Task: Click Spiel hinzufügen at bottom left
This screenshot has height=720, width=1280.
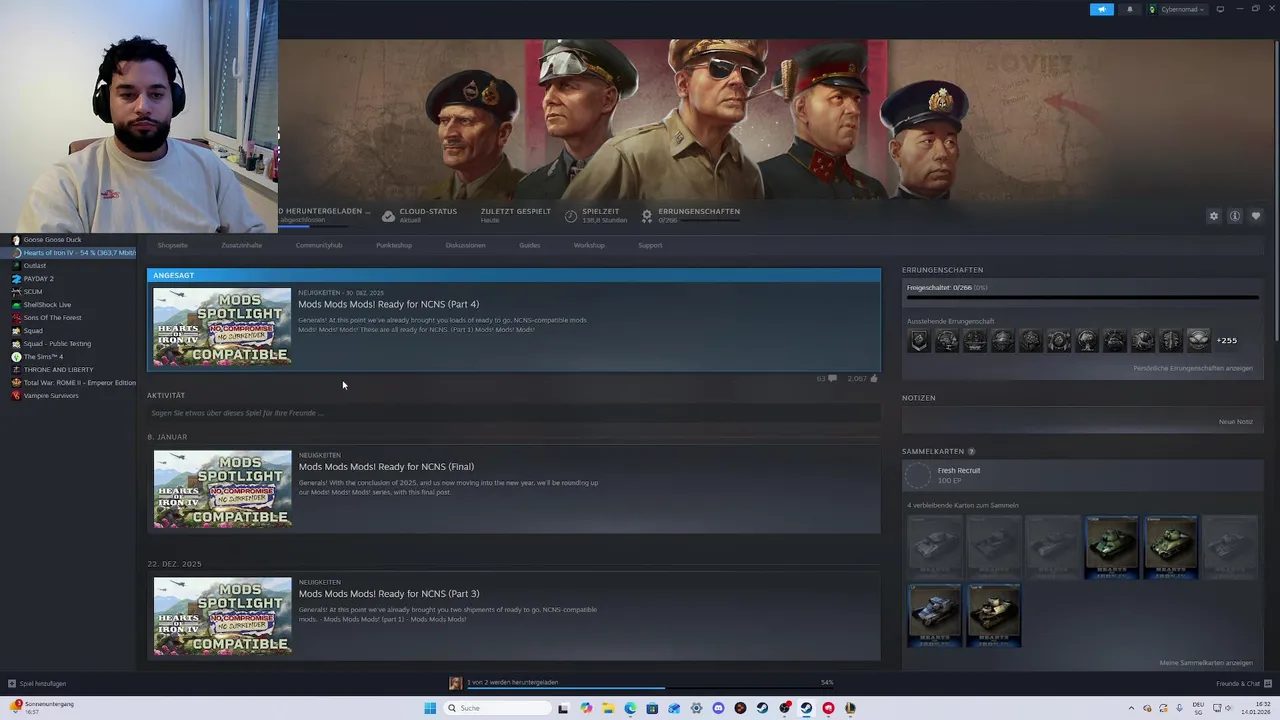Action: (x=37, y=684)
